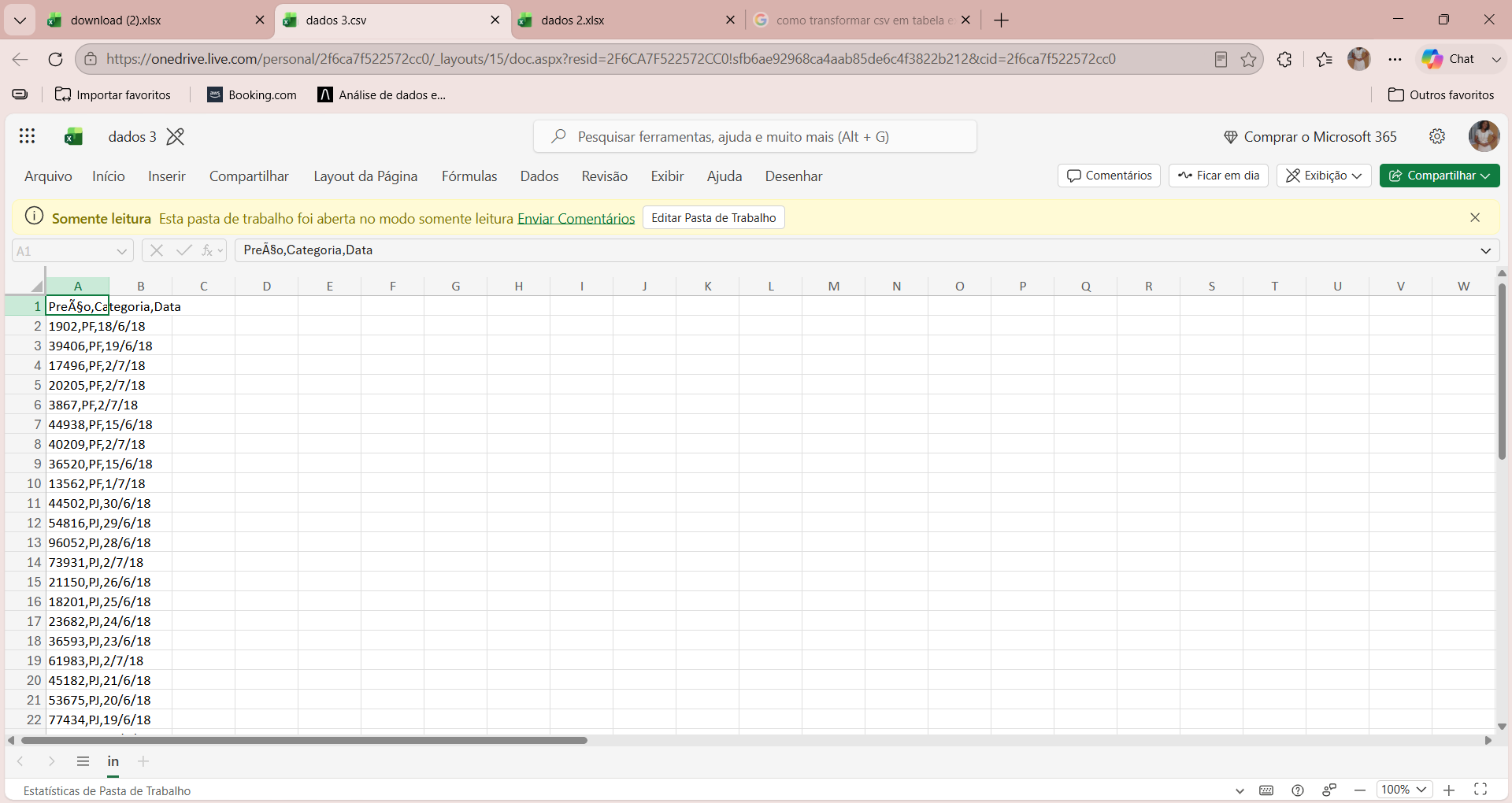Click the save status icon beside dados 3
The height and width of the screenshot is (803, 1512).
[176, 136]
